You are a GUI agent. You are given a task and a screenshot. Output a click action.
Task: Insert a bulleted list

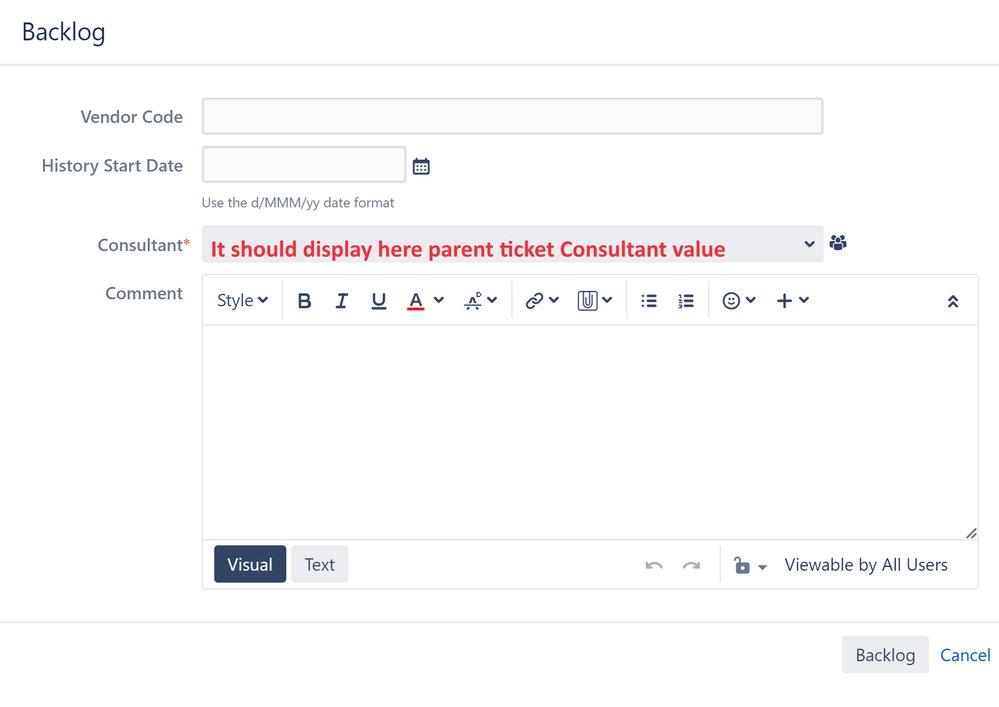click(648, 300)
